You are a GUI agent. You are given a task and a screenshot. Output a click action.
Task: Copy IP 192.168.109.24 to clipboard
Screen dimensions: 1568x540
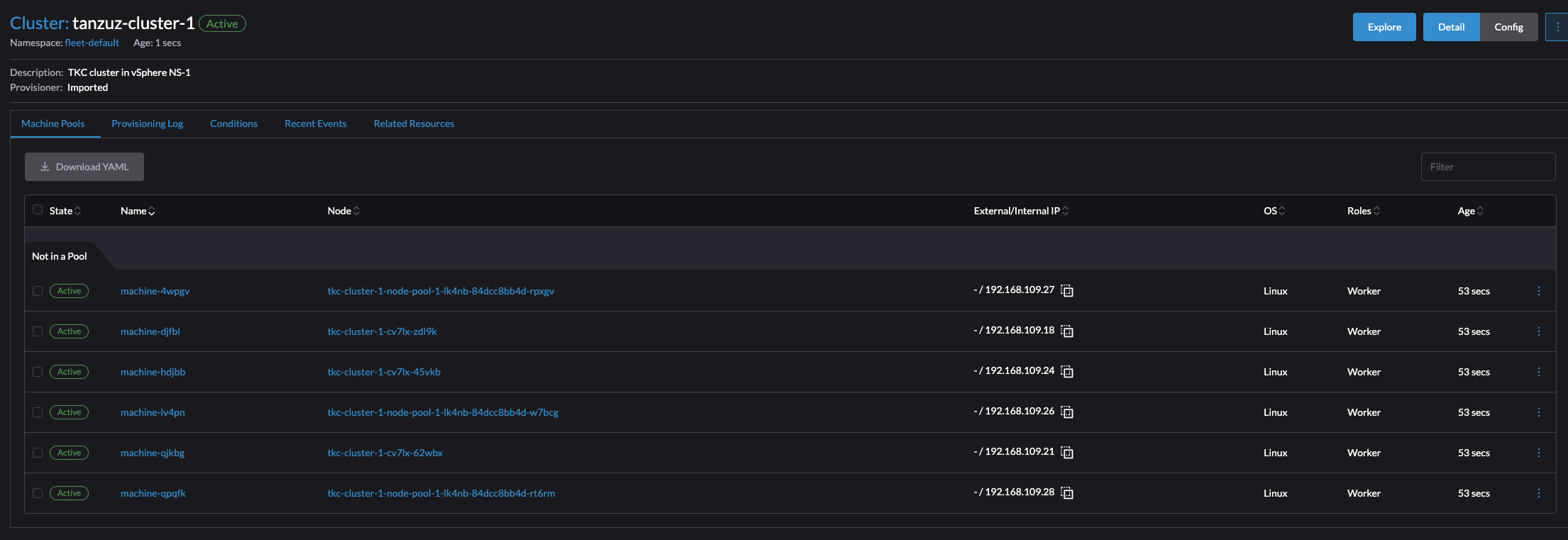[x=1066, y=371]
